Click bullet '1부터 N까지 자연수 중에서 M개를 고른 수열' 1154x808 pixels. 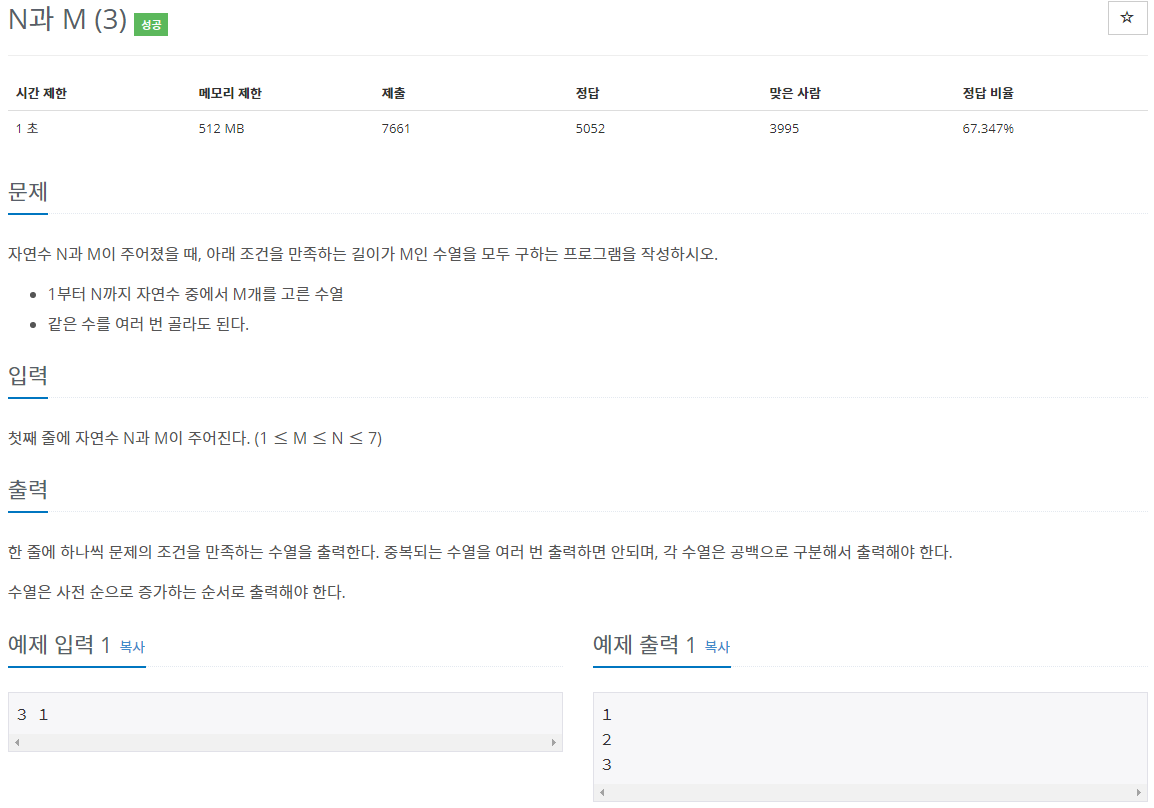pos(196,294)
